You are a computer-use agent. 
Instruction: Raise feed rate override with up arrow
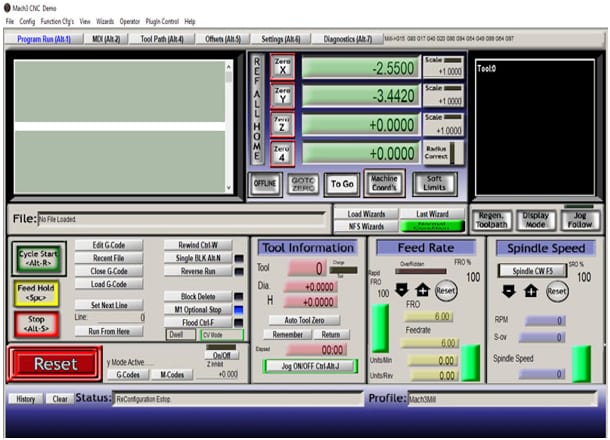[x=422, y=290]
